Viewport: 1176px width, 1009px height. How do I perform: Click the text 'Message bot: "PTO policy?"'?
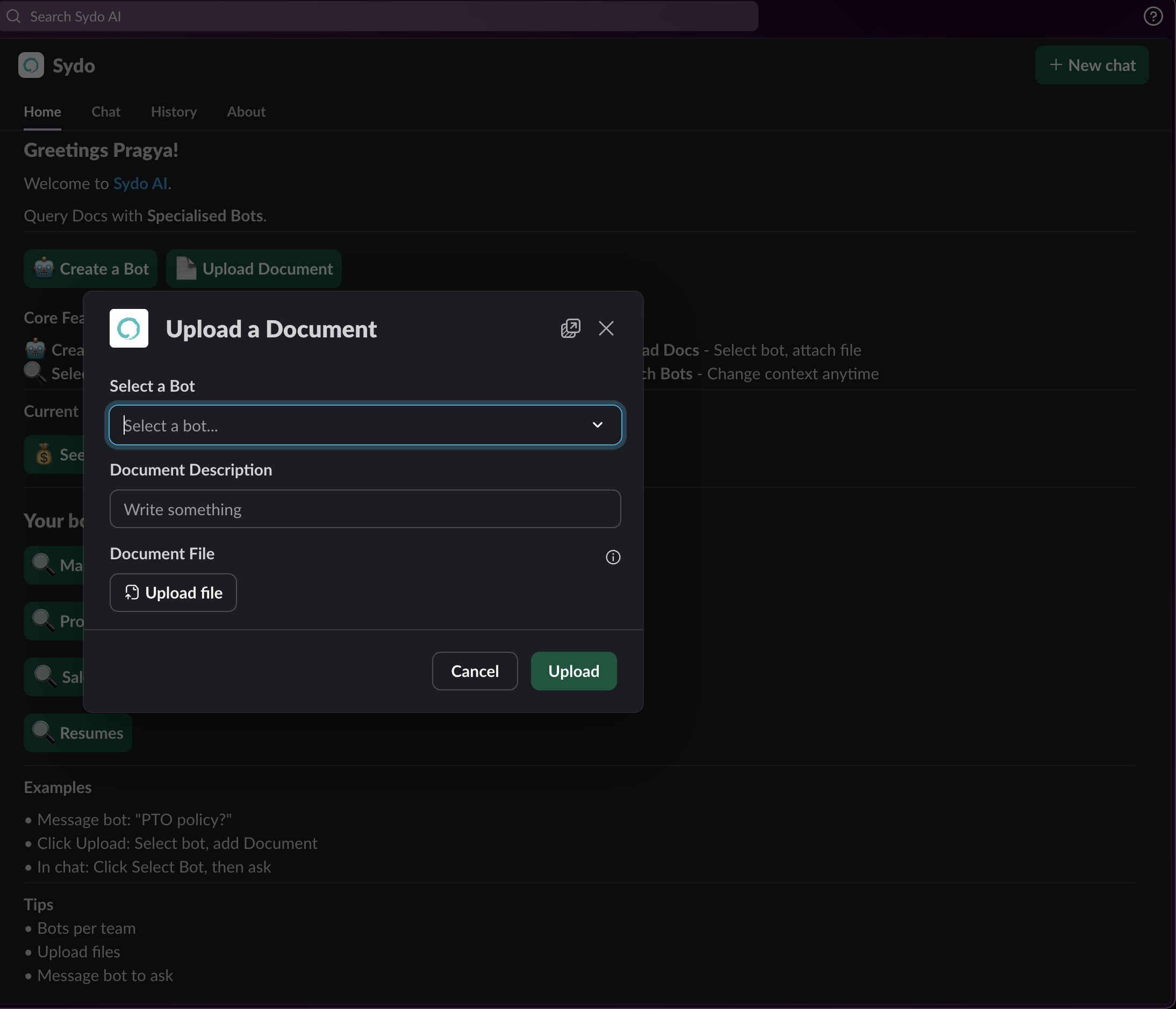(x=134, y=819)
